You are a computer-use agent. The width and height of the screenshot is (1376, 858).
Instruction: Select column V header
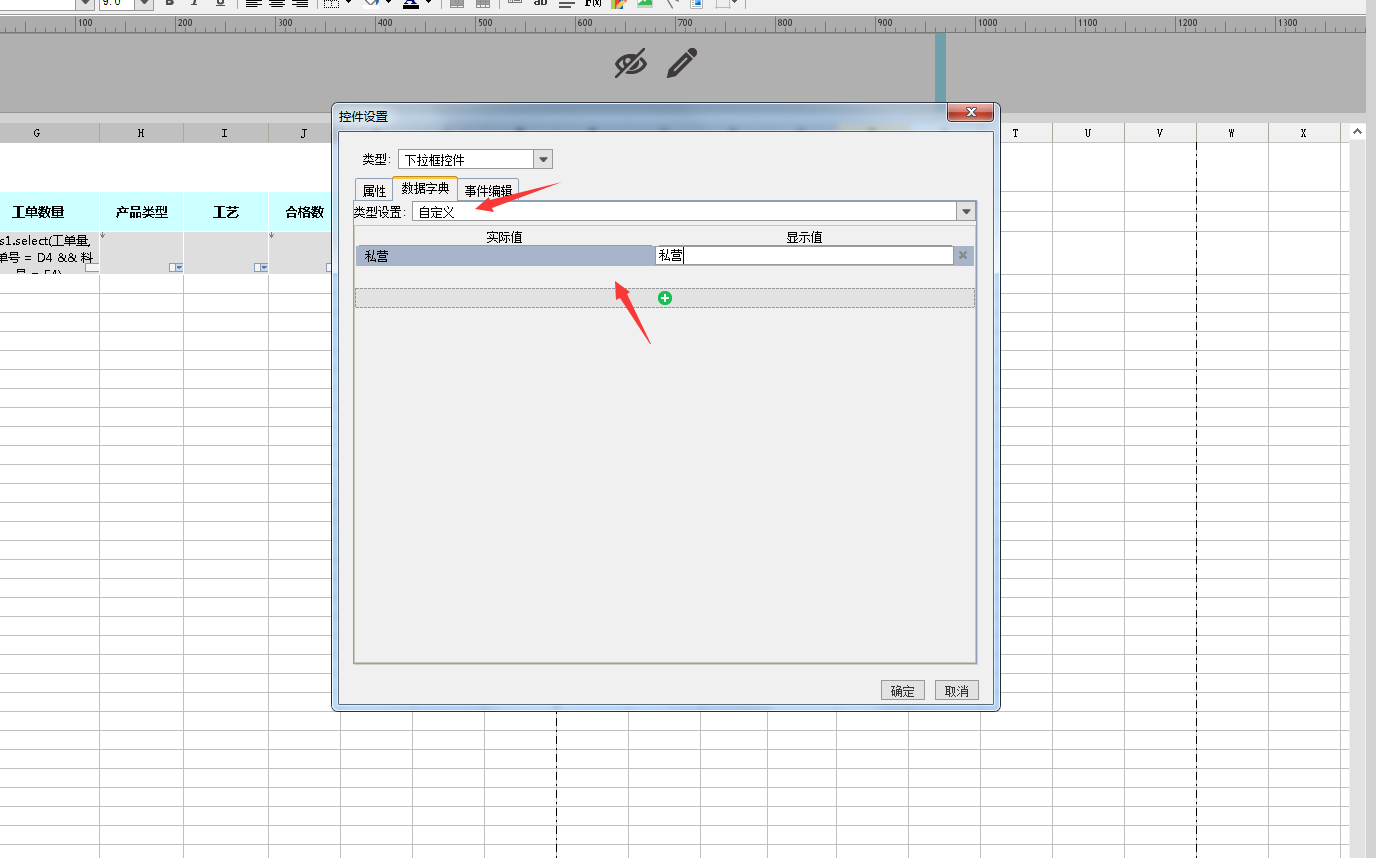click(x=1160, y=133)
